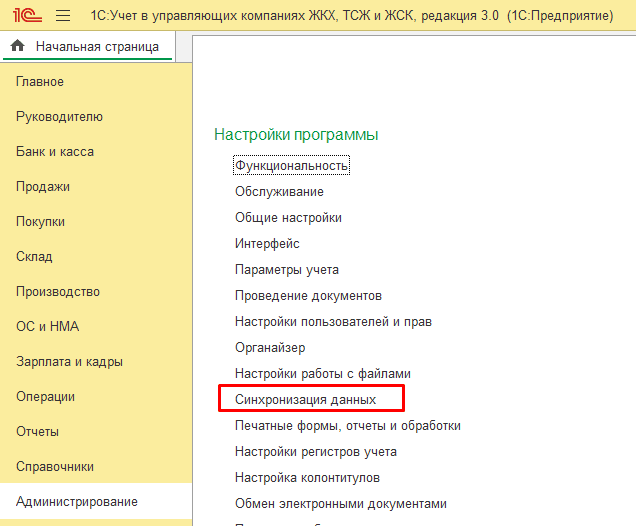Open the hamburger main menu
This screenshot has height=526, width=636.
click(x=63, y=16)
